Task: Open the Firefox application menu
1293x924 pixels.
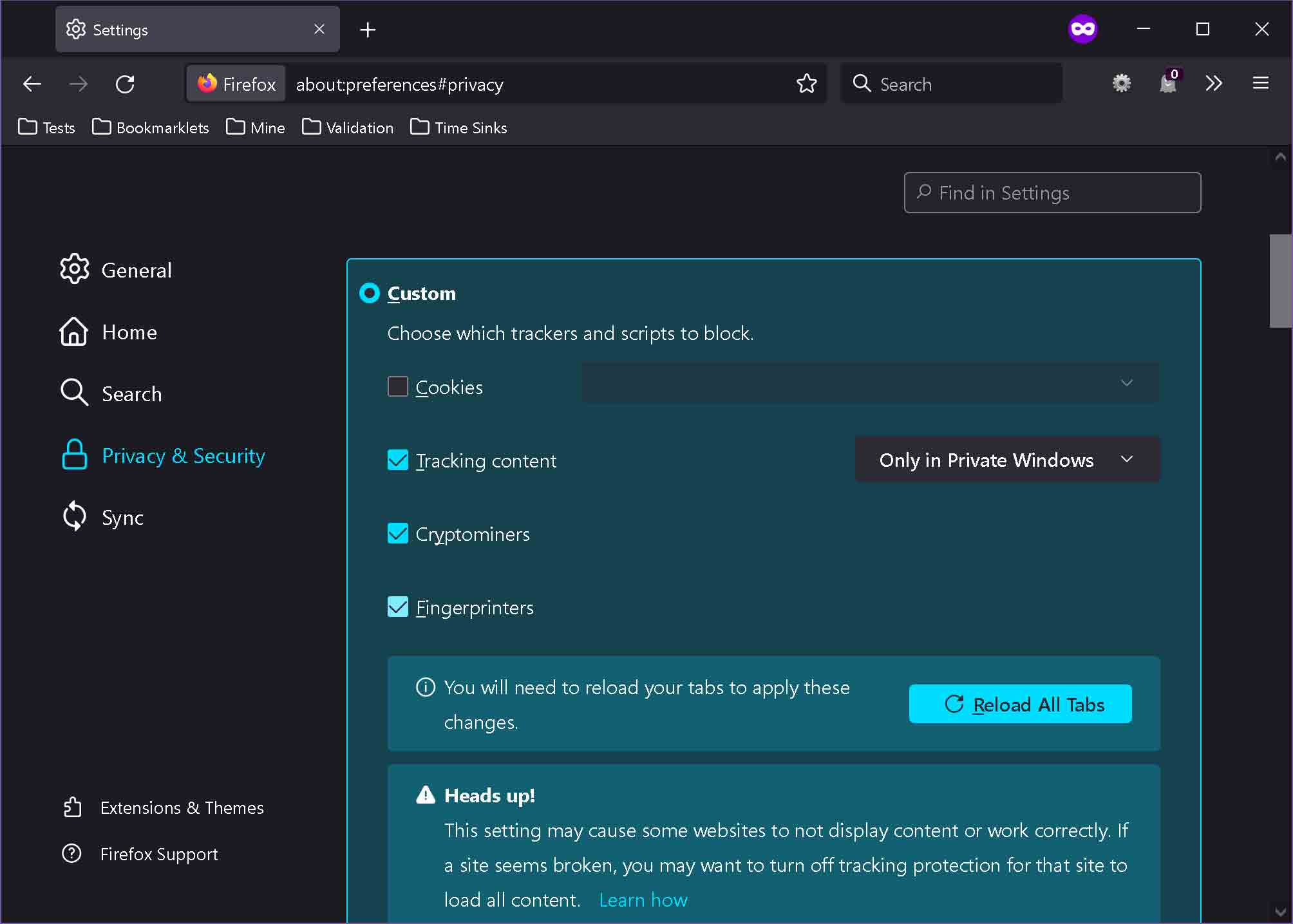Action: (x=1261, y=83)
